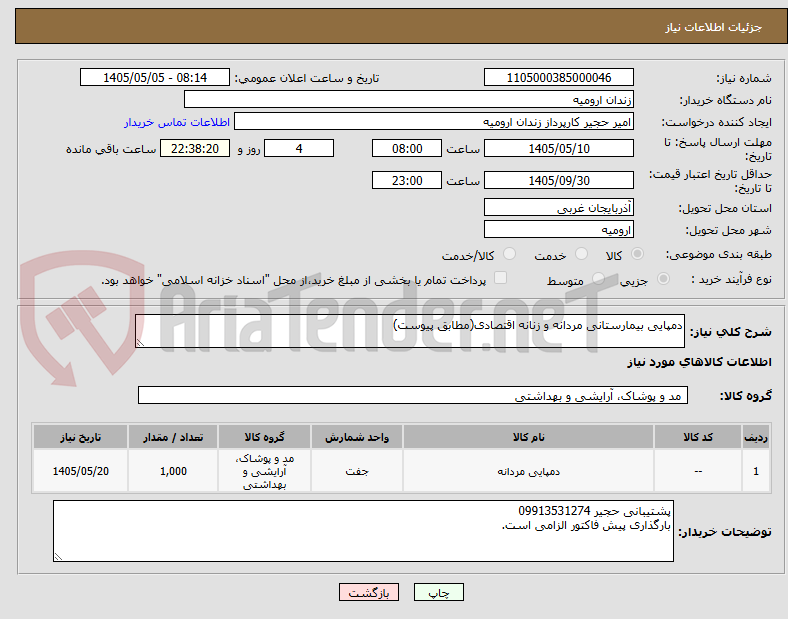The height and width of the screenshot is (619, 788).
Task: Click the دمپایی مردانه item name cell
Action: tap(528, 471)
